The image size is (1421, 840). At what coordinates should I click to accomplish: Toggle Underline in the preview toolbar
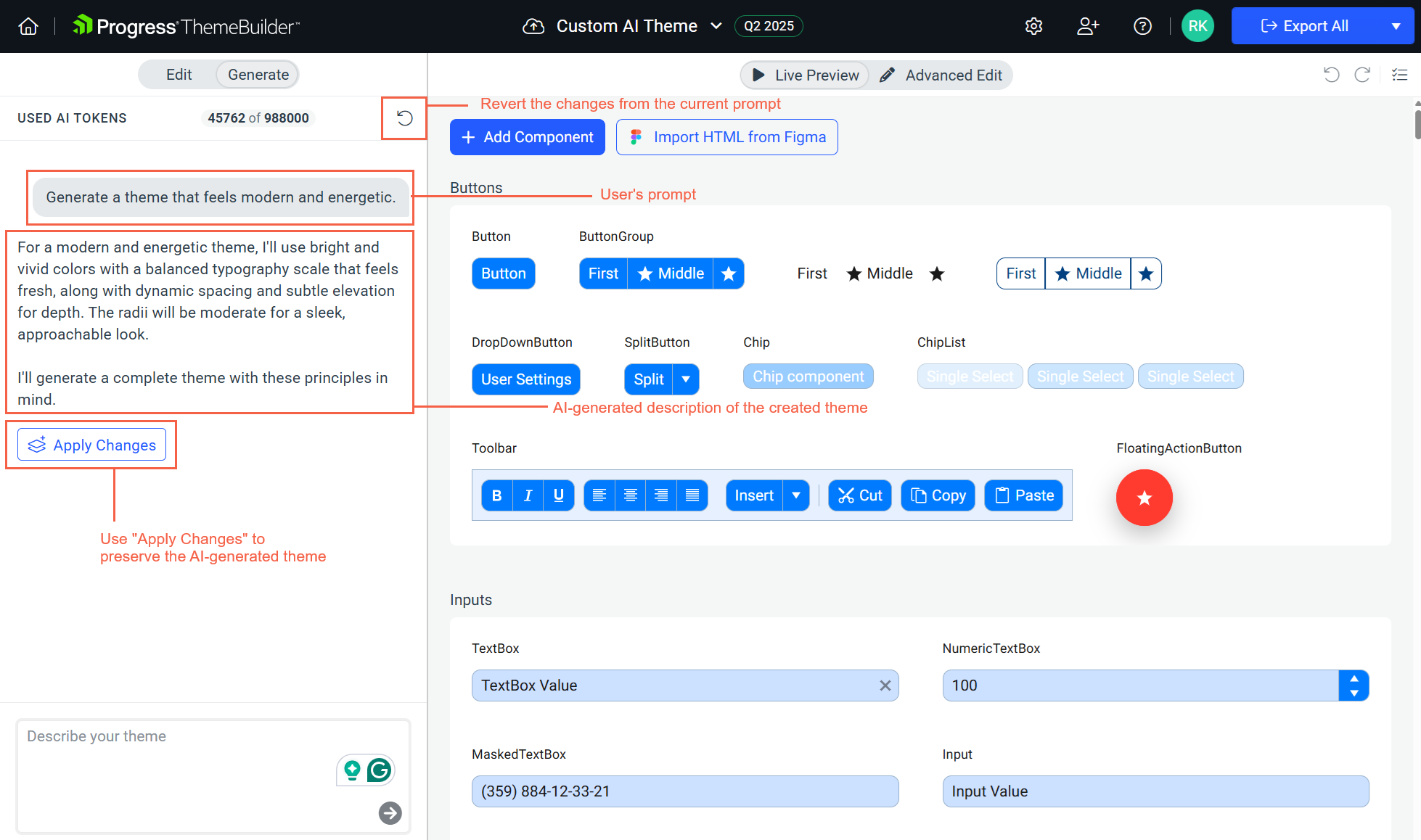(x=559, y=495)
